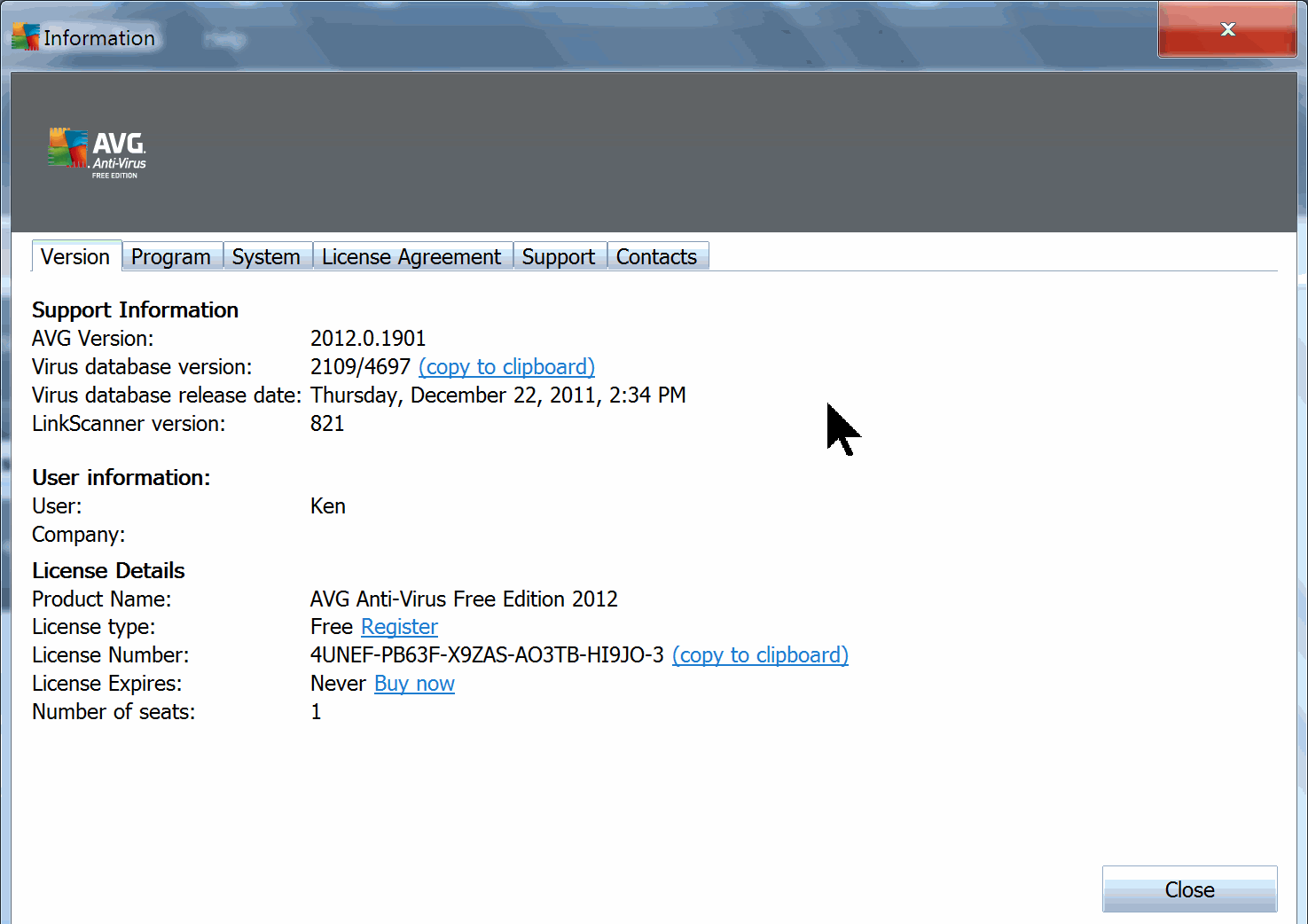This screenshot has height=924, width=1308.
Task: Click the Buy now link
Action: click(x=414, y=684)
